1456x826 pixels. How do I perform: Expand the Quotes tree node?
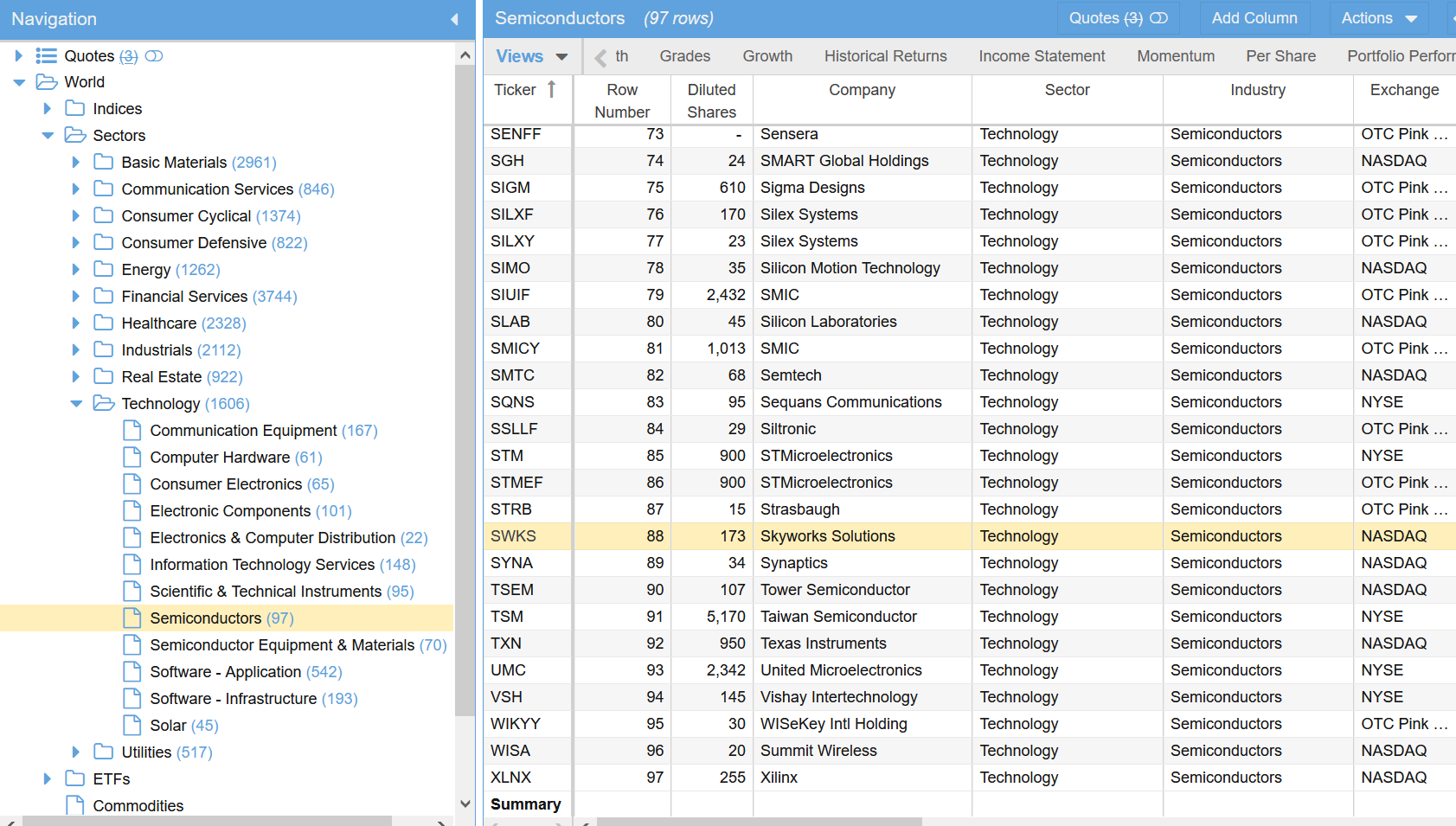coord(19,56)
